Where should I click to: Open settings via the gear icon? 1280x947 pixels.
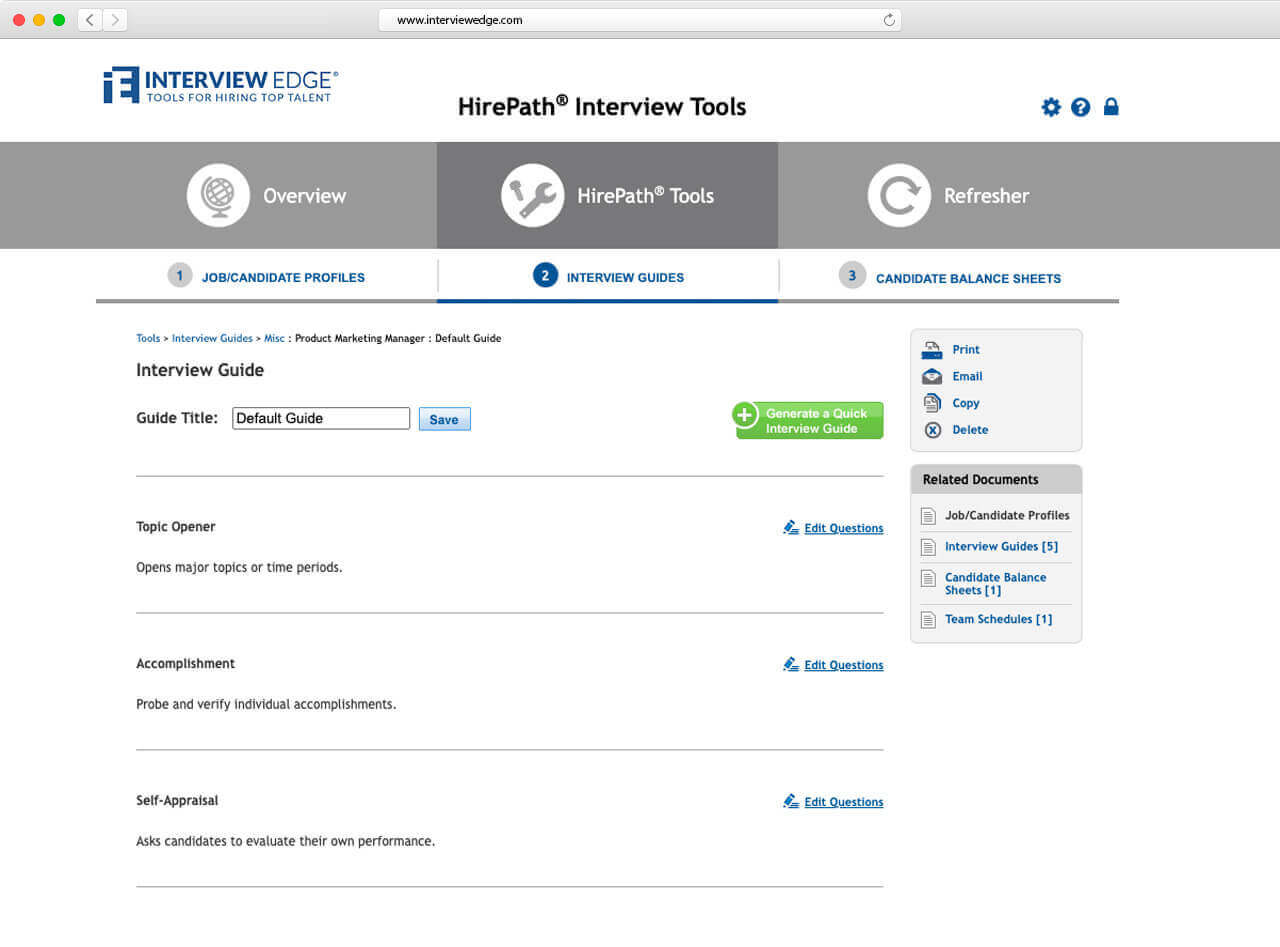pyautogui.click(x=1051, y=107)
